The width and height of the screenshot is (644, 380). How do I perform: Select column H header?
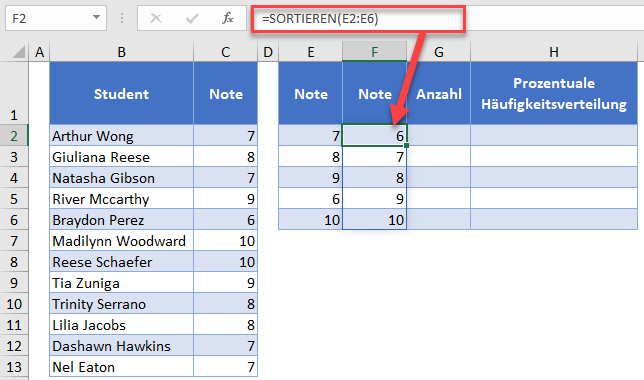coord(554,52)
